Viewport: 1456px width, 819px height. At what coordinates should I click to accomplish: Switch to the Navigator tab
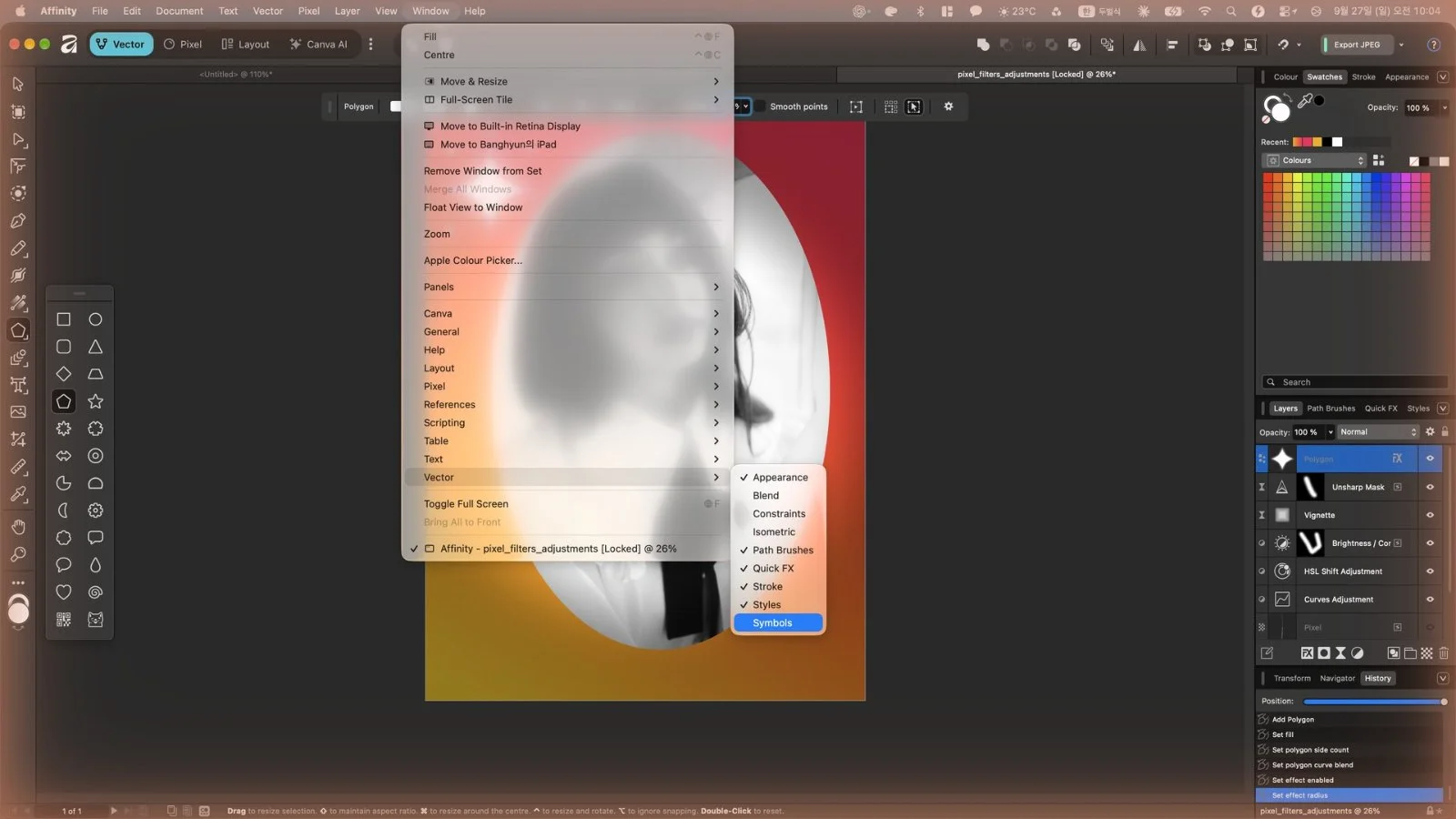[x=1337, y=679]
